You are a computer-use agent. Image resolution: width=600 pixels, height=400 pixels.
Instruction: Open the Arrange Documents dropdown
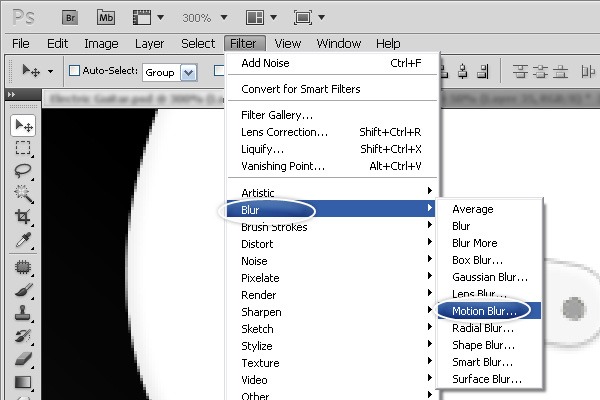coord(261,18)
